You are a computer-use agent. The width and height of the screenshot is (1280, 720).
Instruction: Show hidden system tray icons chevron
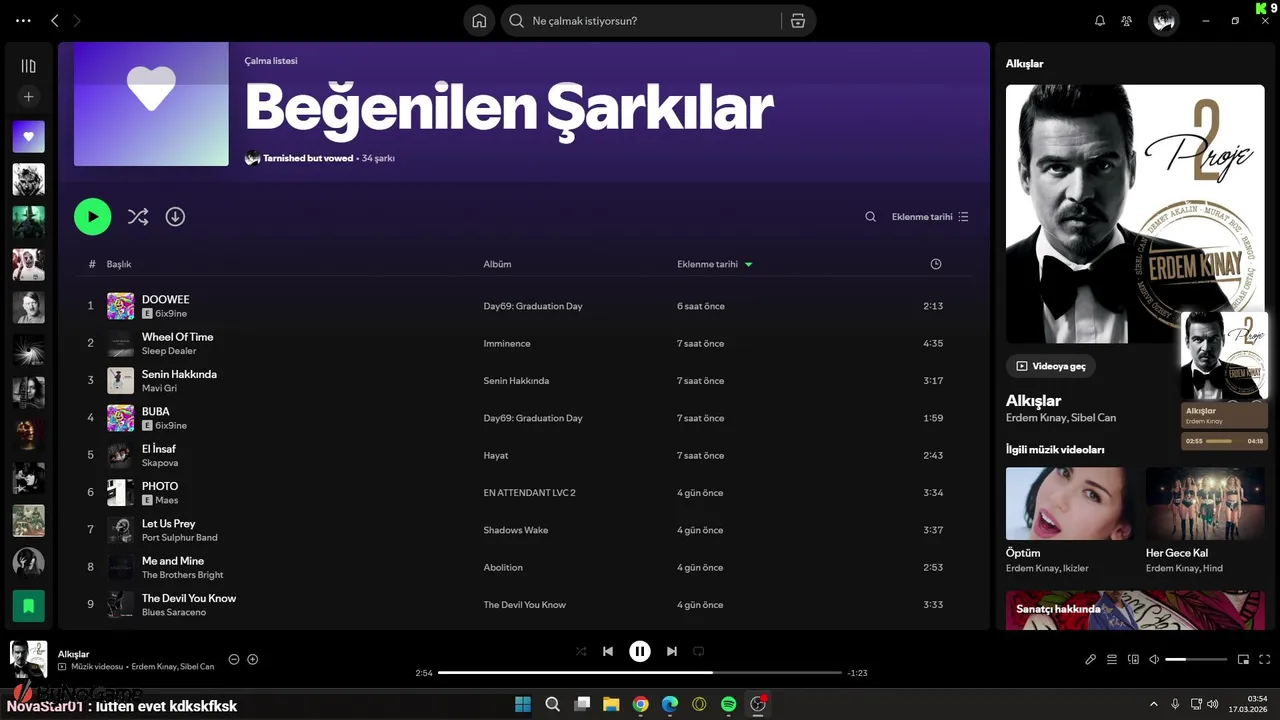click(x=1154, y=704)
